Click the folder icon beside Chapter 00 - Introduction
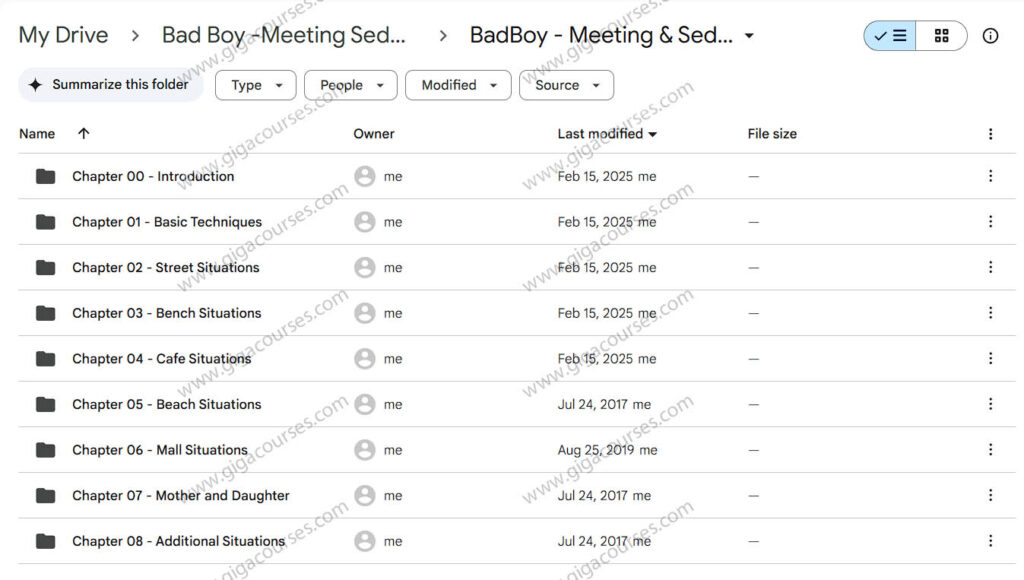This screenshot has height=580, width=1024. [x=45, y=175]
